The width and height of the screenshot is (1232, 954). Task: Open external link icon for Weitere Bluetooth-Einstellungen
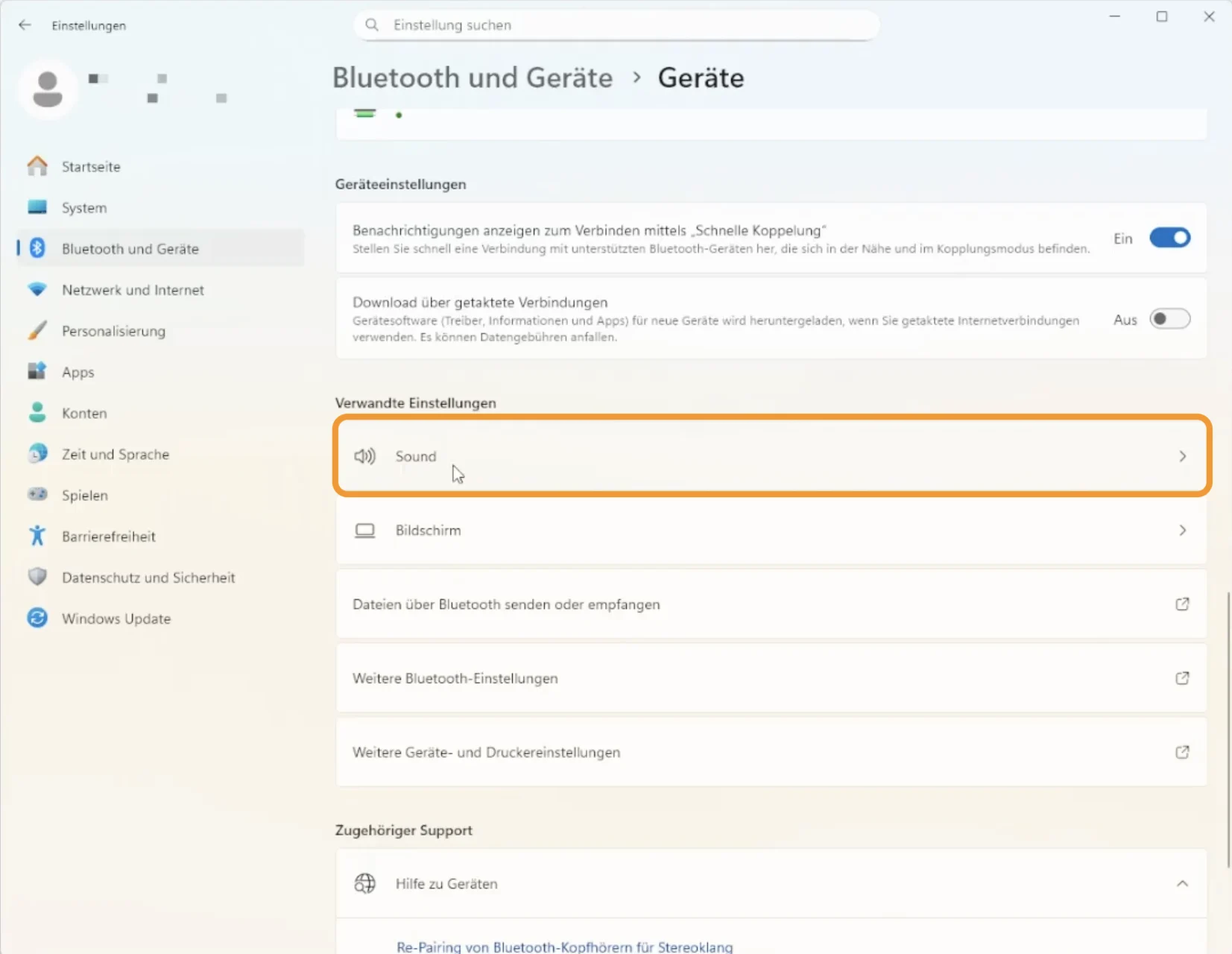point(1182,678)
